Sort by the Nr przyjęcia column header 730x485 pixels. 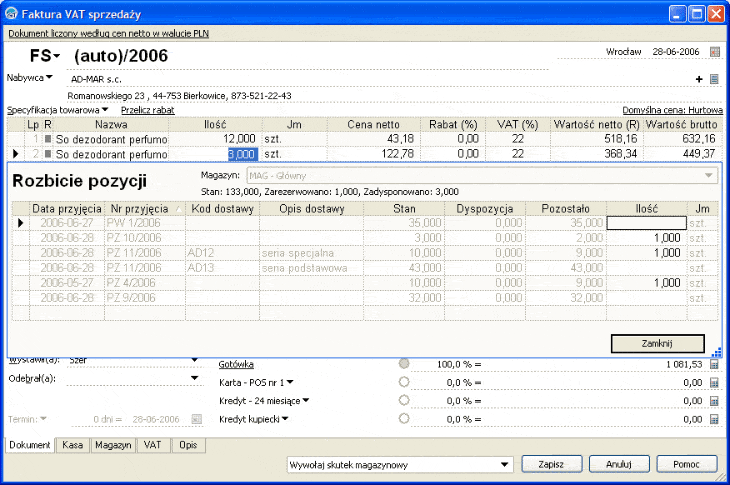pos(145,209)
